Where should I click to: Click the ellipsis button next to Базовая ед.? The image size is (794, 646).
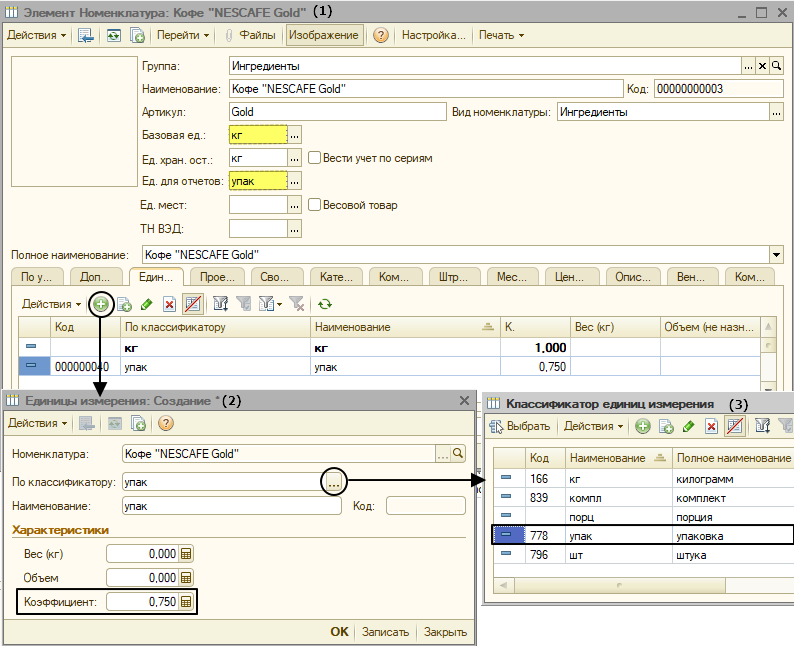[x=295, y=135]
